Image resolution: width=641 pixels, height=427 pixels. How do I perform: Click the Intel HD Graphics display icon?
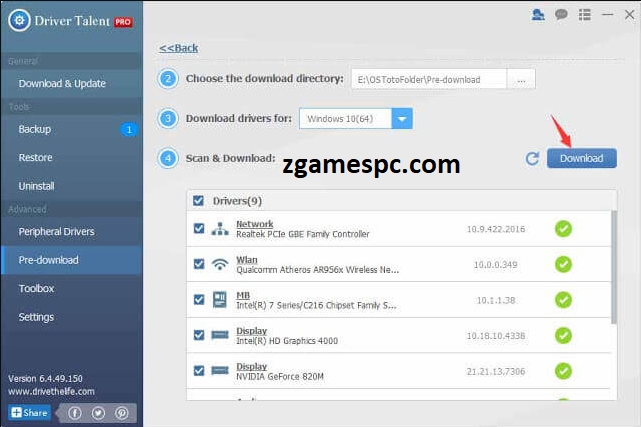(220, 335)
